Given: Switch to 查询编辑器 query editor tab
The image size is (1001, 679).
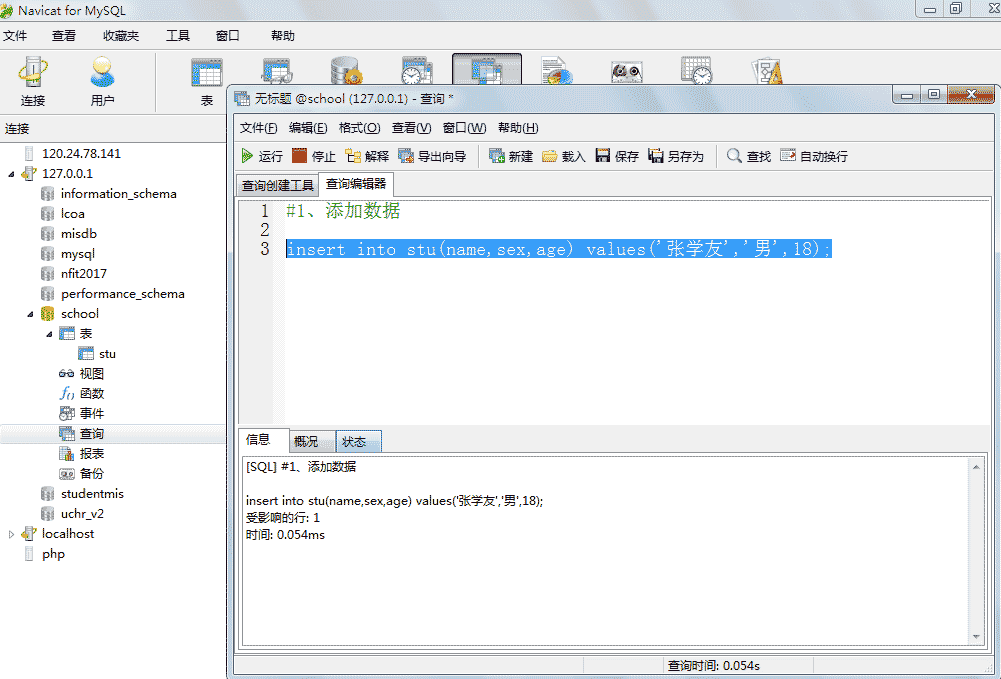Looking at the screenshot, I should click(356, 184).
